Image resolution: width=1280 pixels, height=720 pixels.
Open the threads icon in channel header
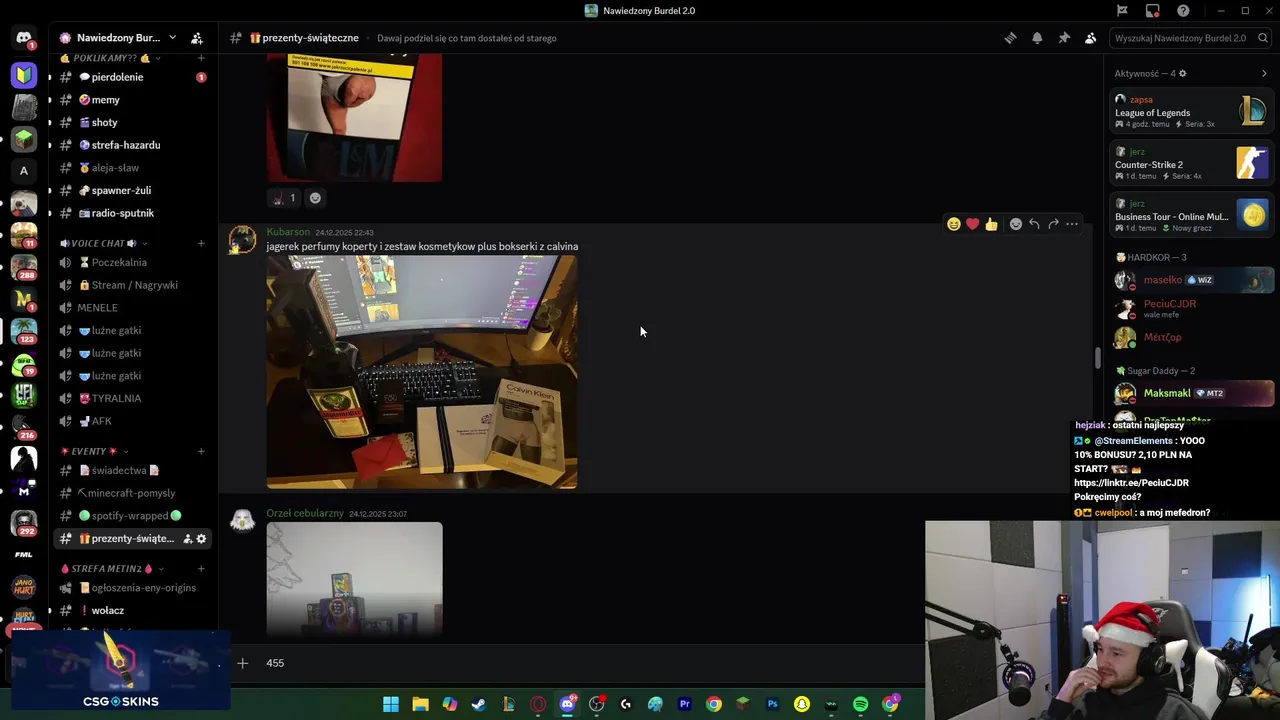pos(1010,38)
